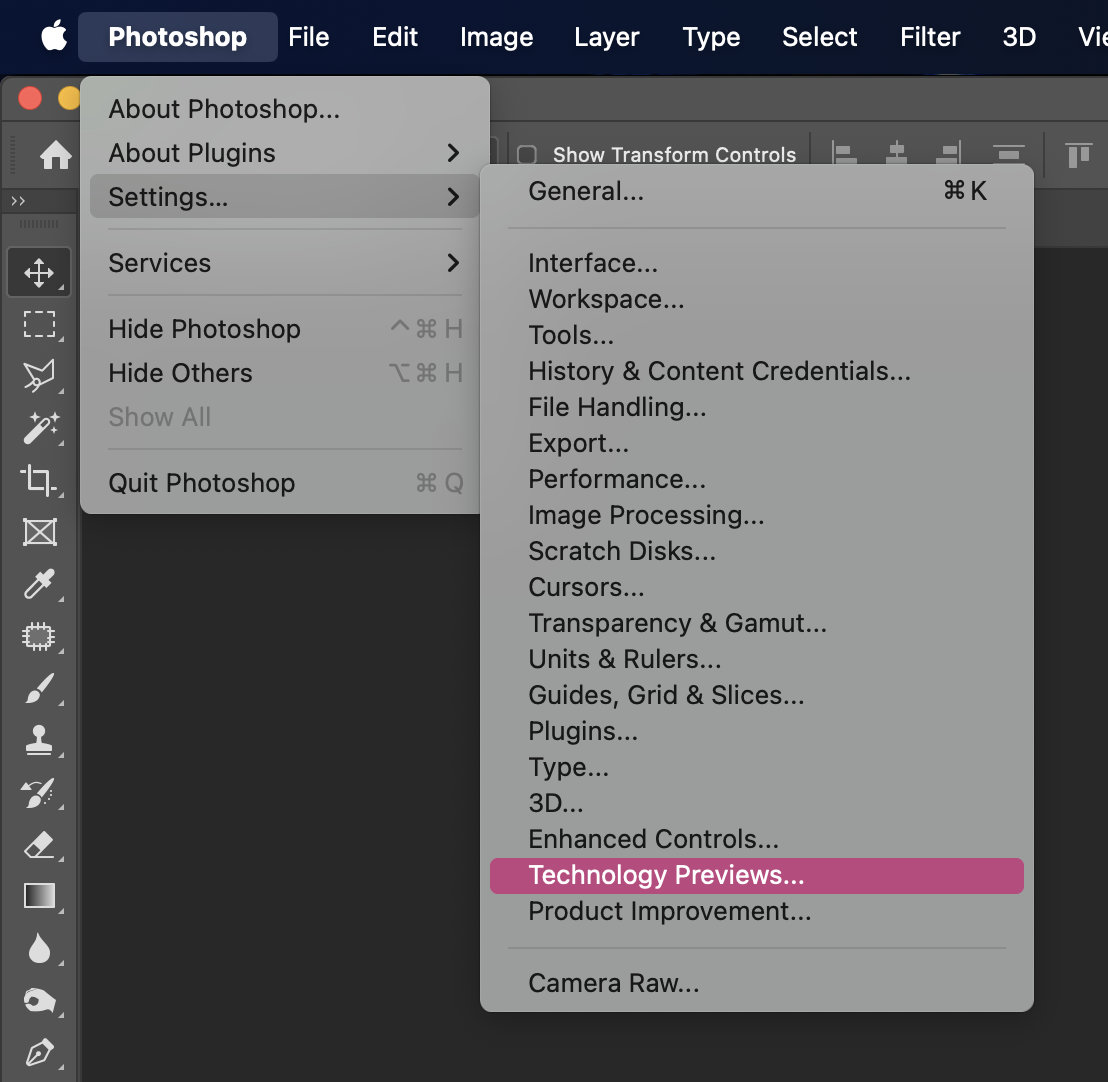Image resolution: width=1108 pixels, height=1082 pixels.
Task: Select the Eraser tool
Action: pyautogui.click(x=39, y=845)
